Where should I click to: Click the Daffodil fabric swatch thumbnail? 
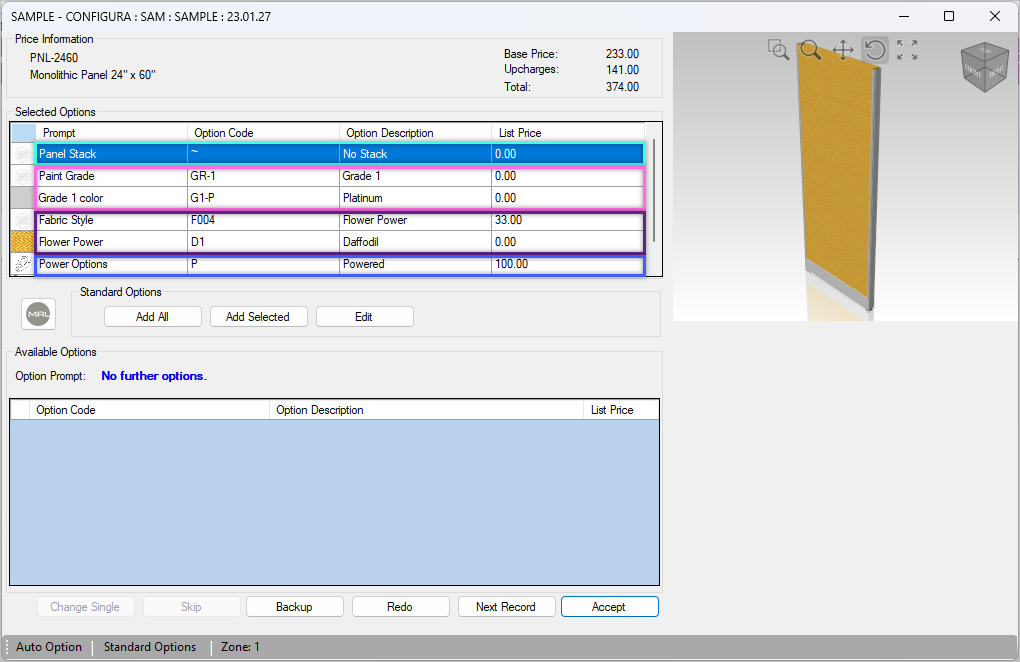click(23, 242)
